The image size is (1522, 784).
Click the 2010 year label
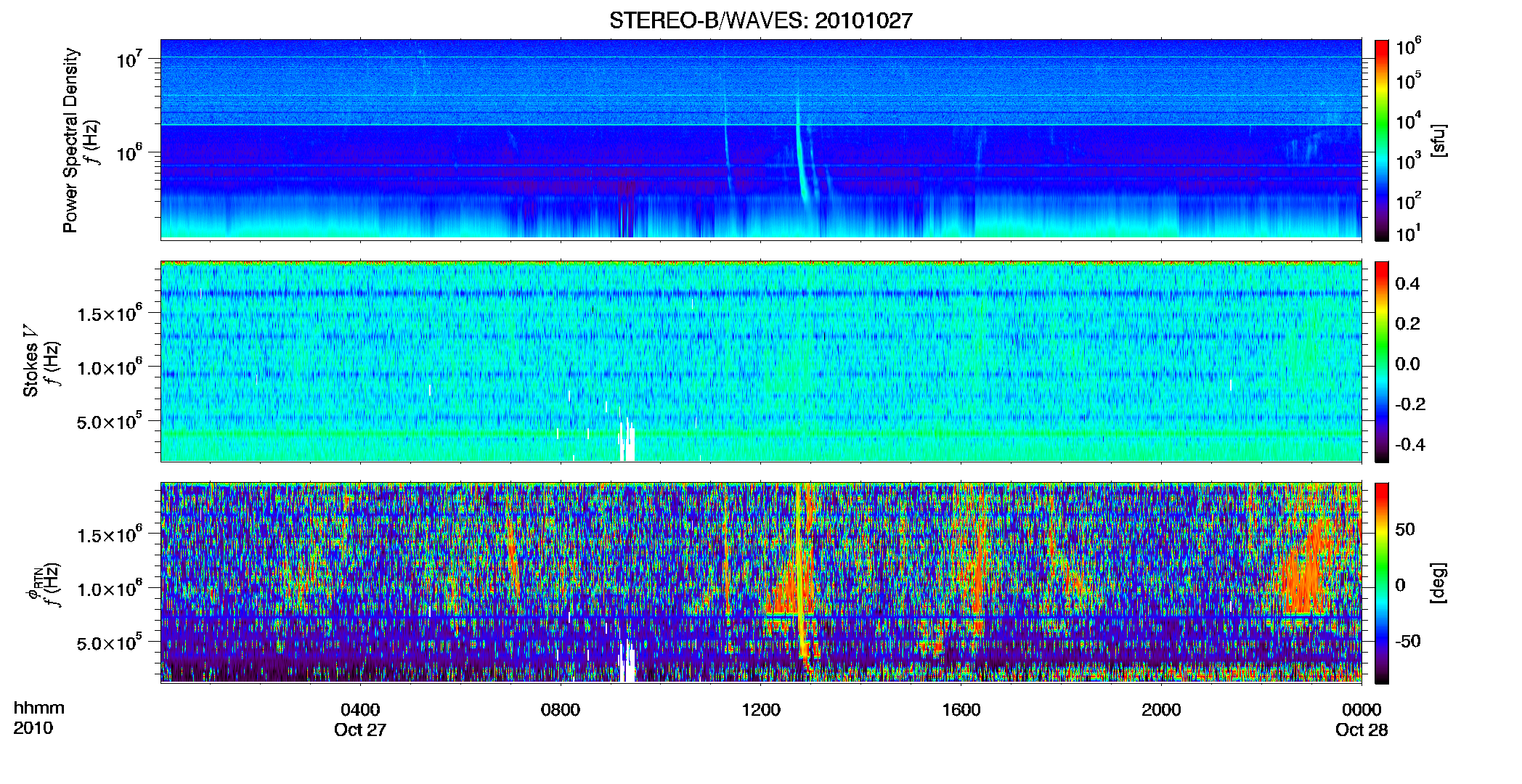[33, 728]
